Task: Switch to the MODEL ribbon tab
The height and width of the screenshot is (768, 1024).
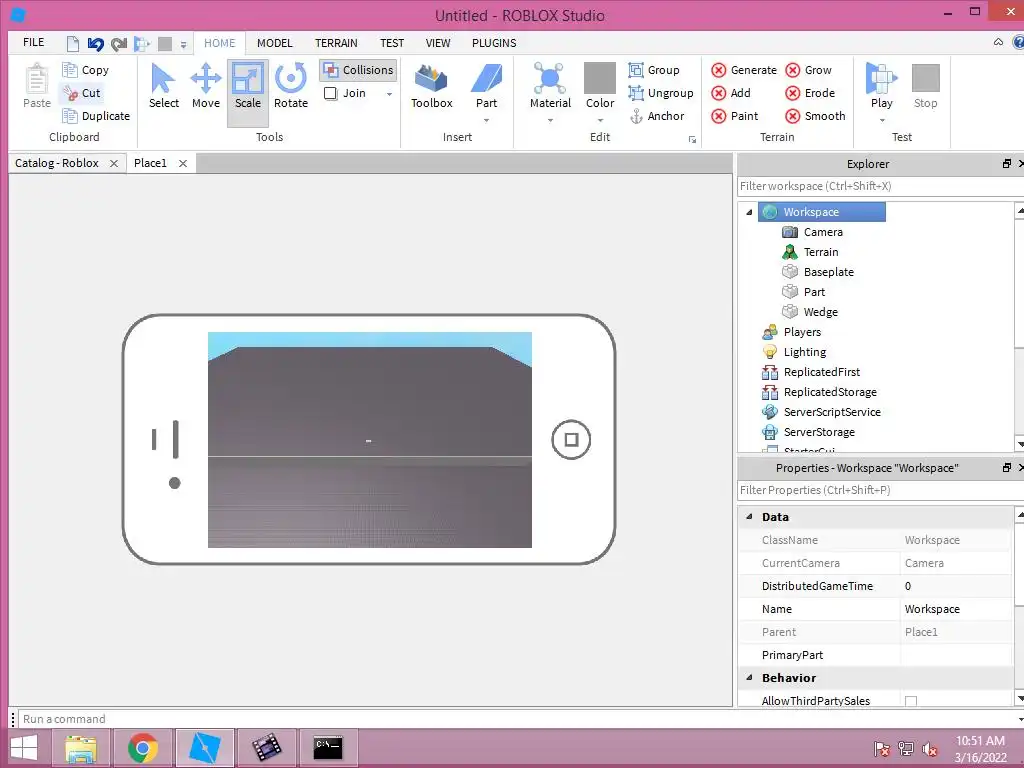Action: point(274,43)
